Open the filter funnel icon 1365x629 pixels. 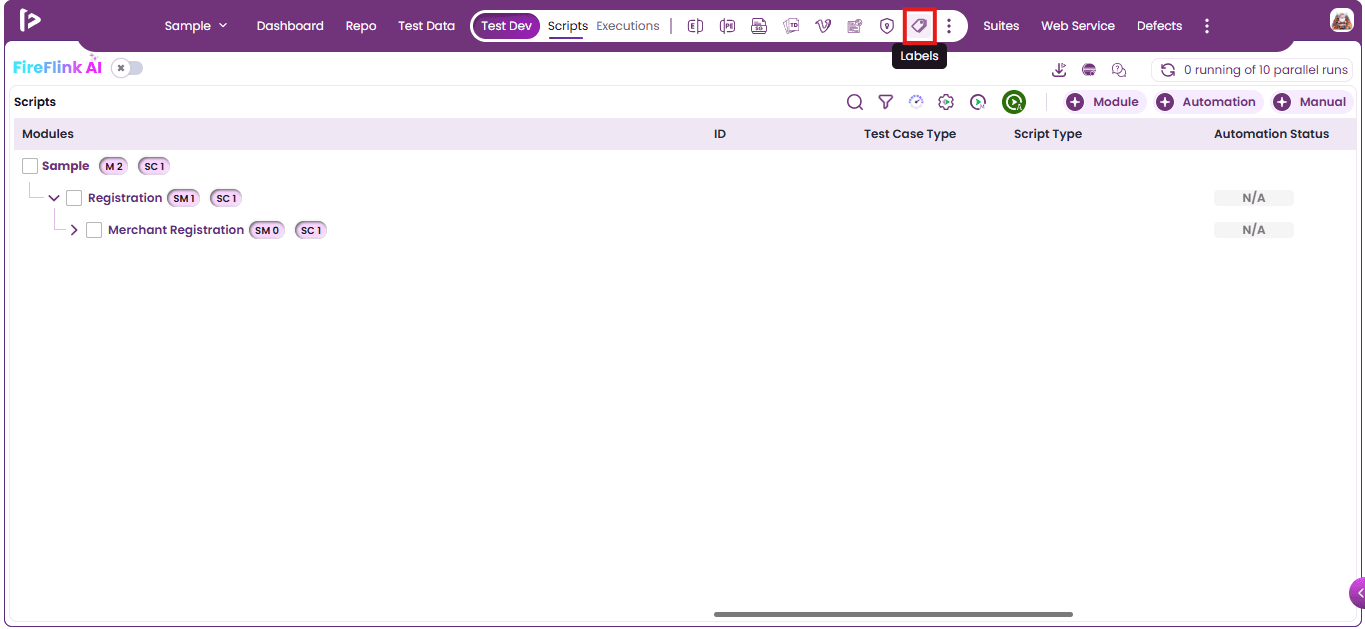885,102
